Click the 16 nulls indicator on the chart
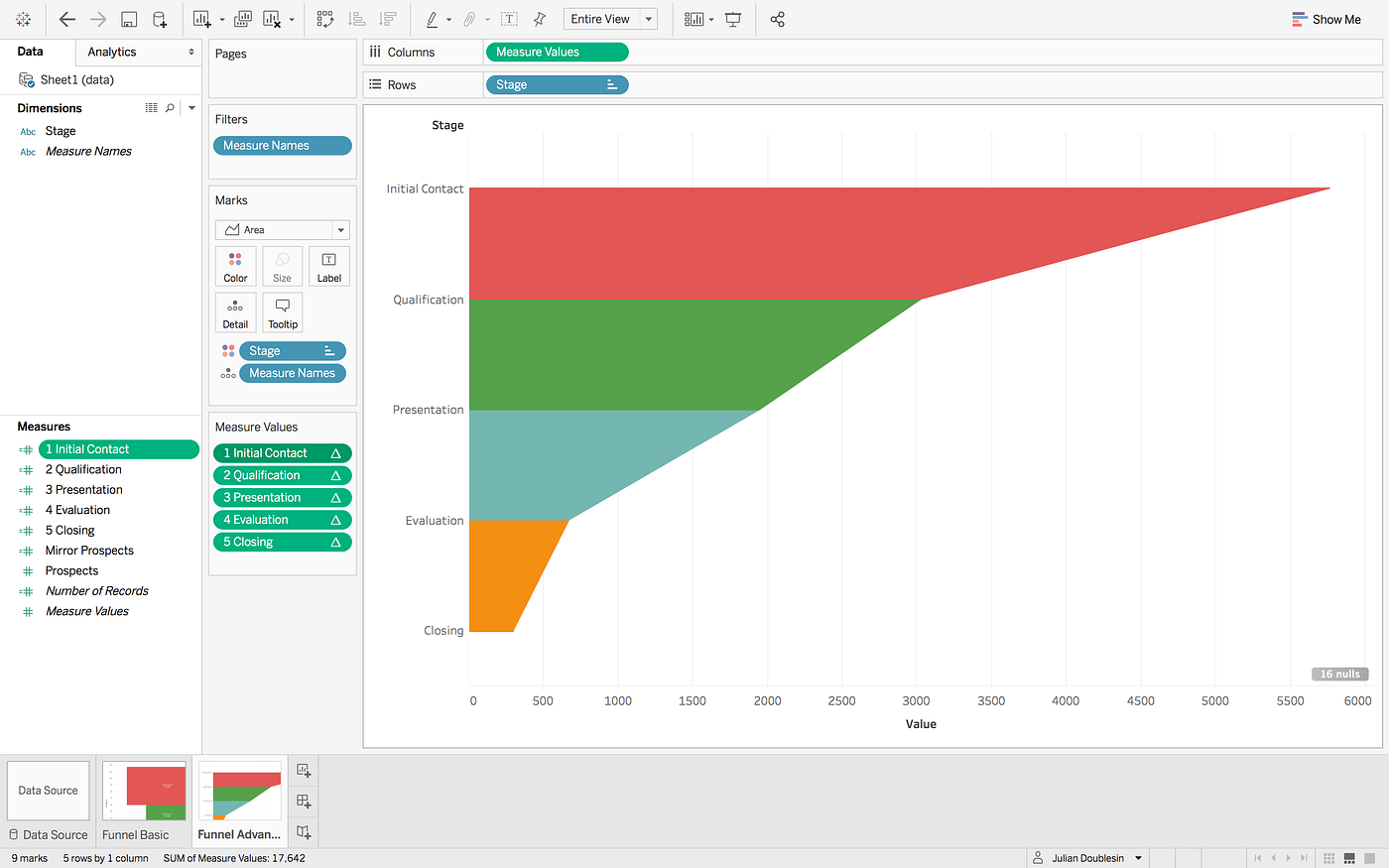Screen dimensions: 1389x868 point(1339,674)
